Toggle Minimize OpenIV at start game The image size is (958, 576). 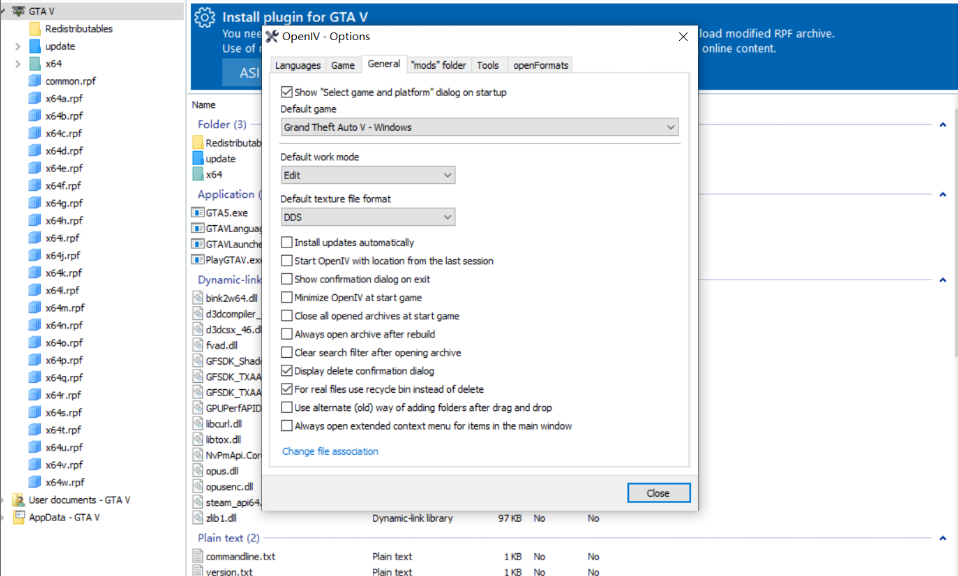click(287, 297)
